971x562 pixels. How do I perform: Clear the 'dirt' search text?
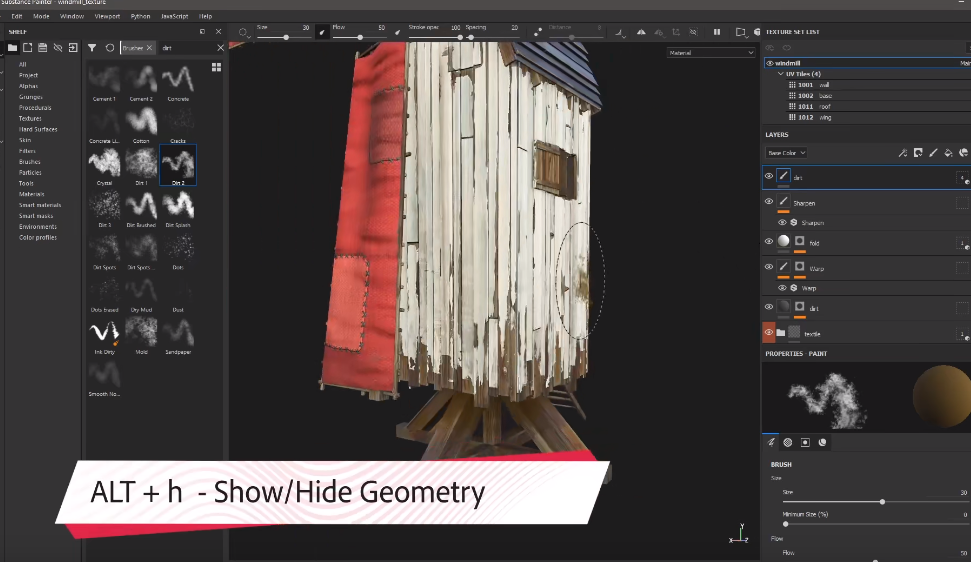(220, 48)
